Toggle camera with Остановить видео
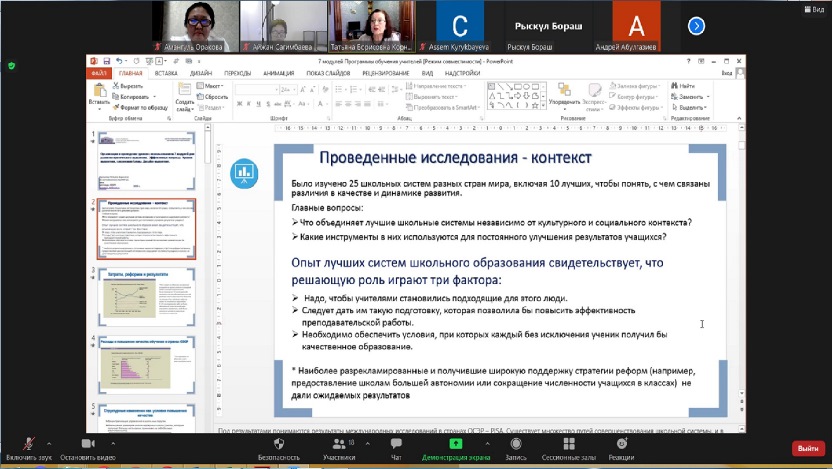 point(84,445)
